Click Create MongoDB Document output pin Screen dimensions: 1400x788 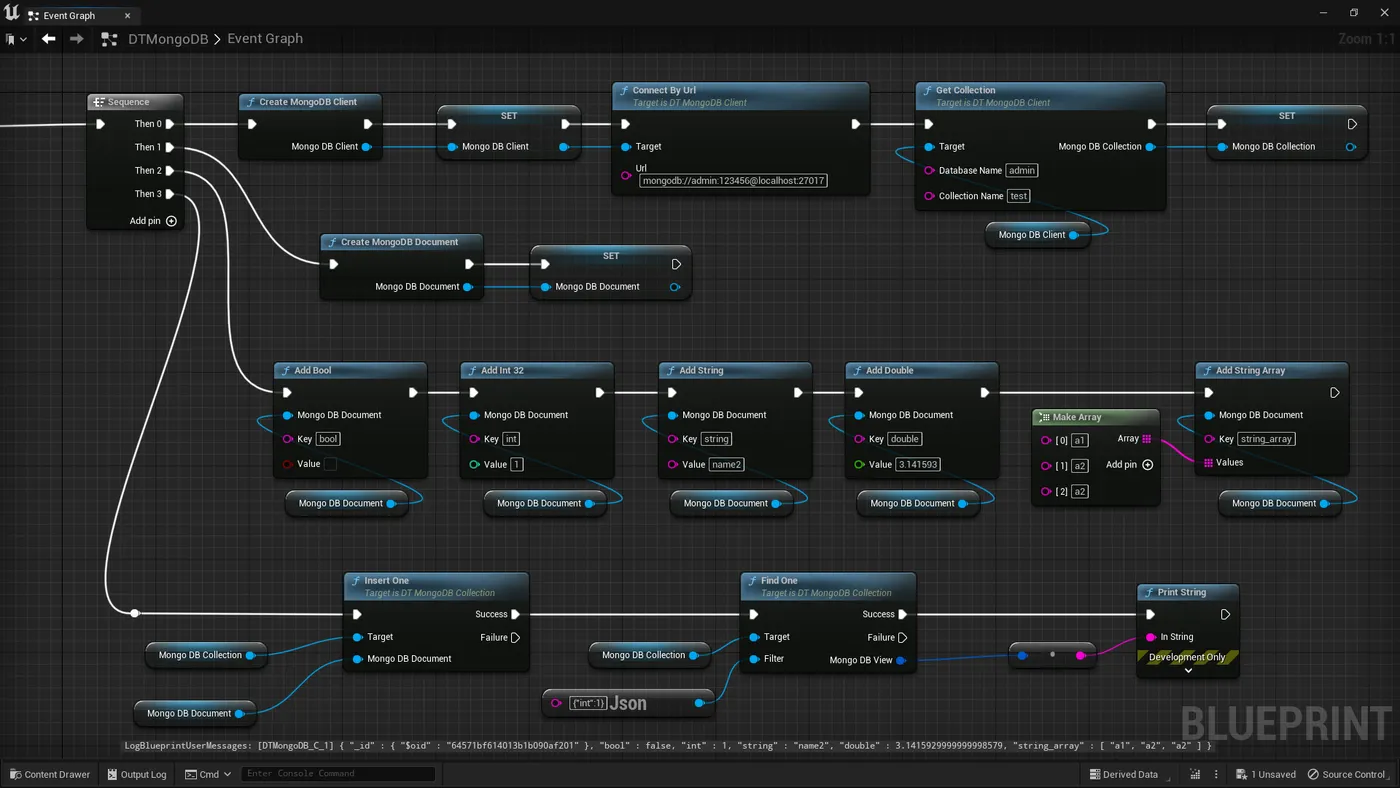coord(467,287)
